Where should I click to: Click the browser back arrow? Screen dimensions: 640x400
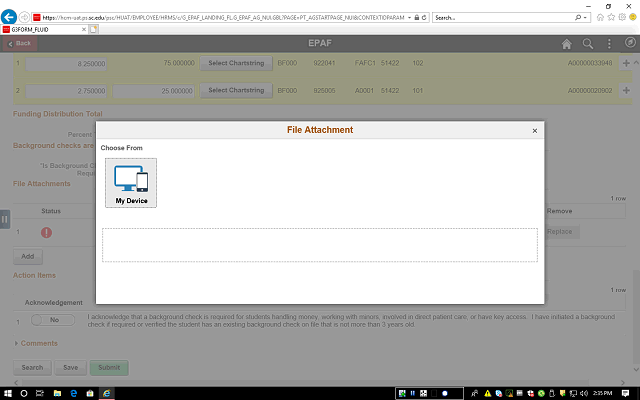9,17
